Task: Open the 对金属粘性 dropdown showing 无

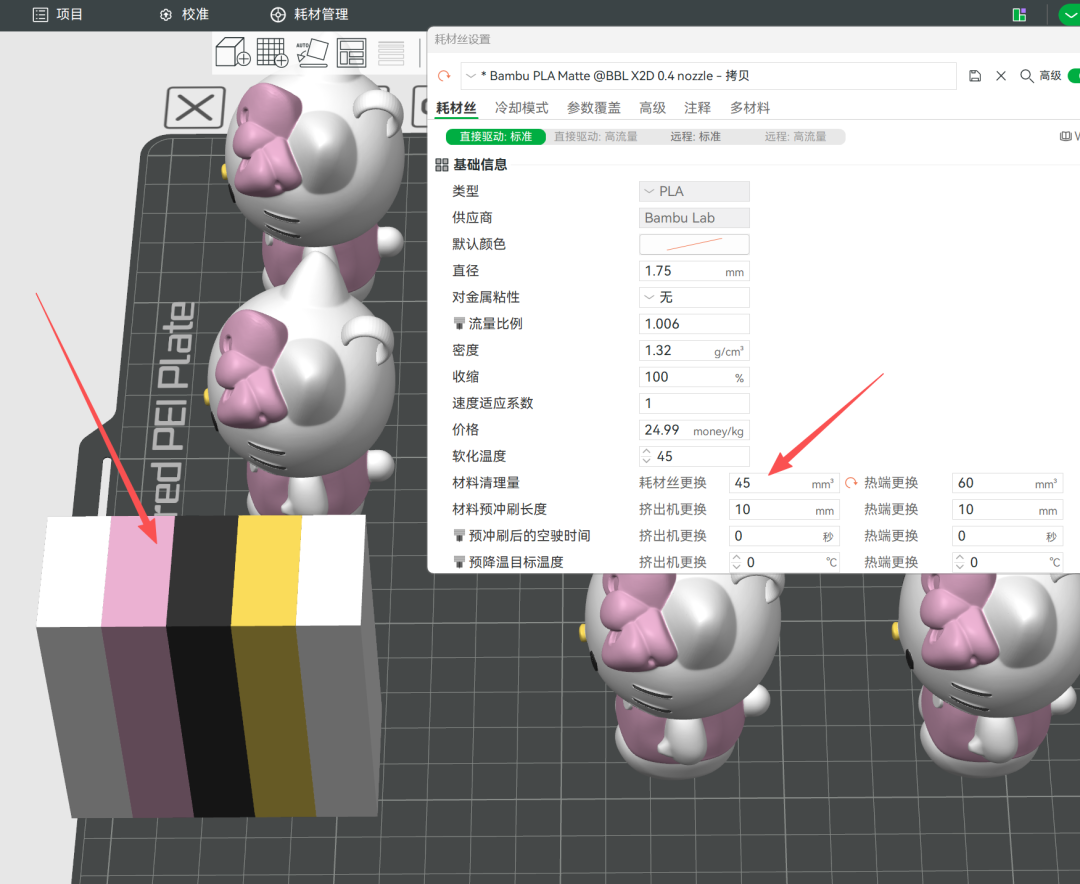Action: tap(694, 297)
